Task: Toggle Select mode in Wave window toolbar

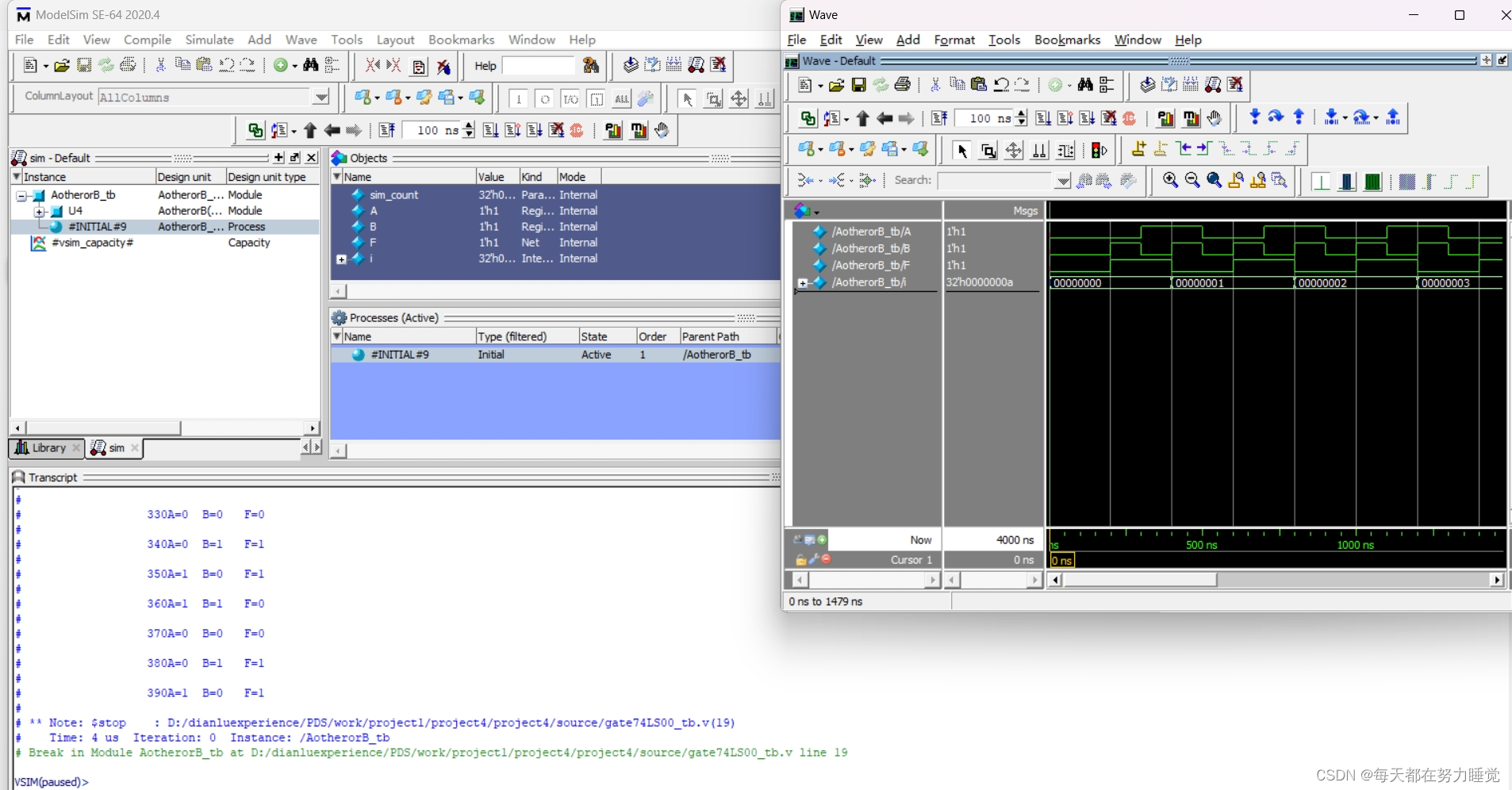Action: (961, 150)
